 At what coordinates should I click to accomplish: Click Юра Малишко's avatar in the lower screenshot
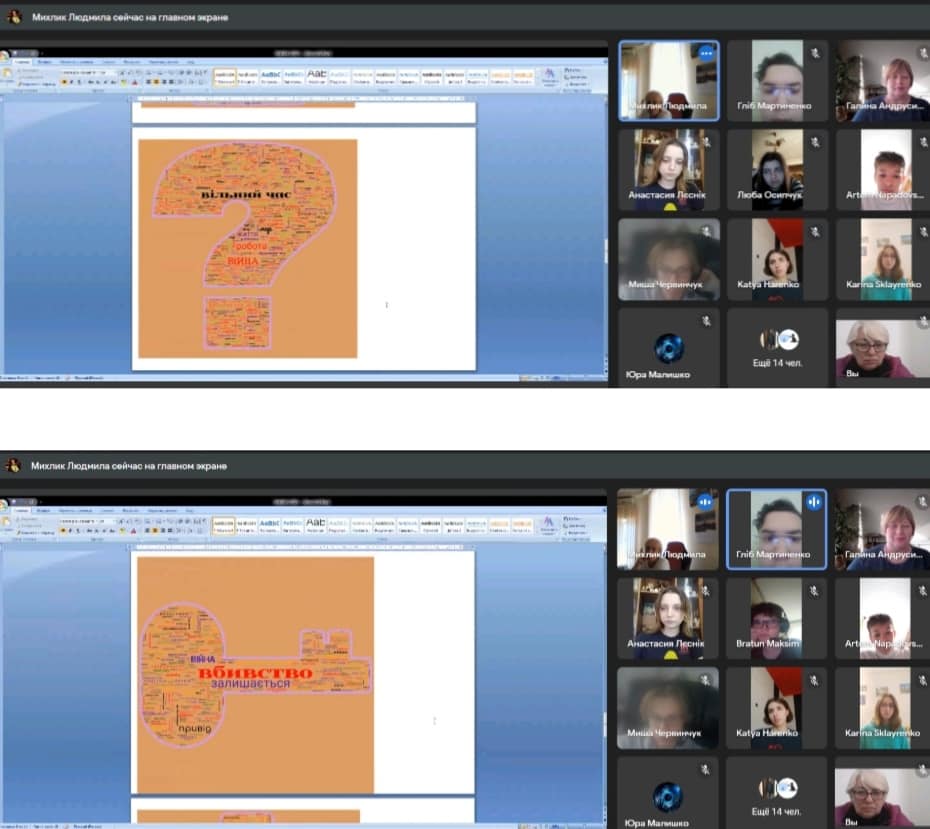668,796
